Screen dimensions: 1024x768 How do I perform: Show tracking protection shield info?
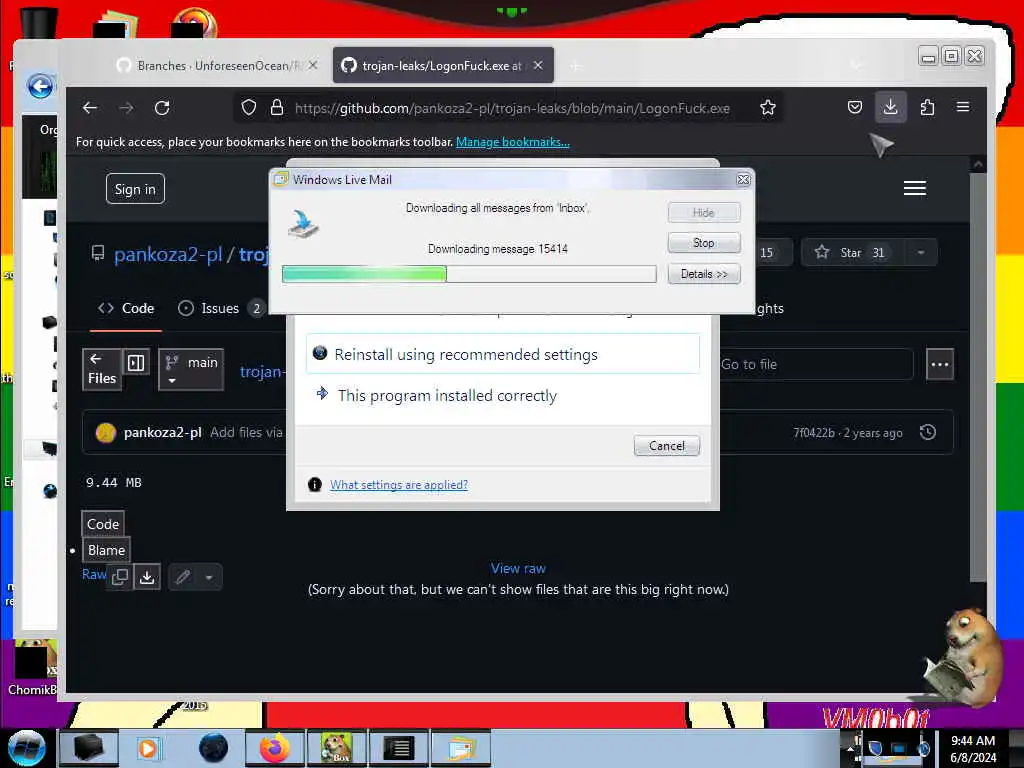point(249,108)
